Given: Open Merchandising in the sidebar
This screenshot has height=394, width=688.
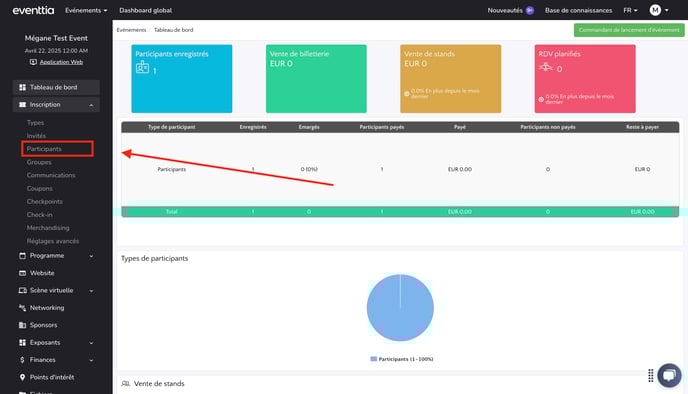Looking at the screenshot, I should point(48,228).
